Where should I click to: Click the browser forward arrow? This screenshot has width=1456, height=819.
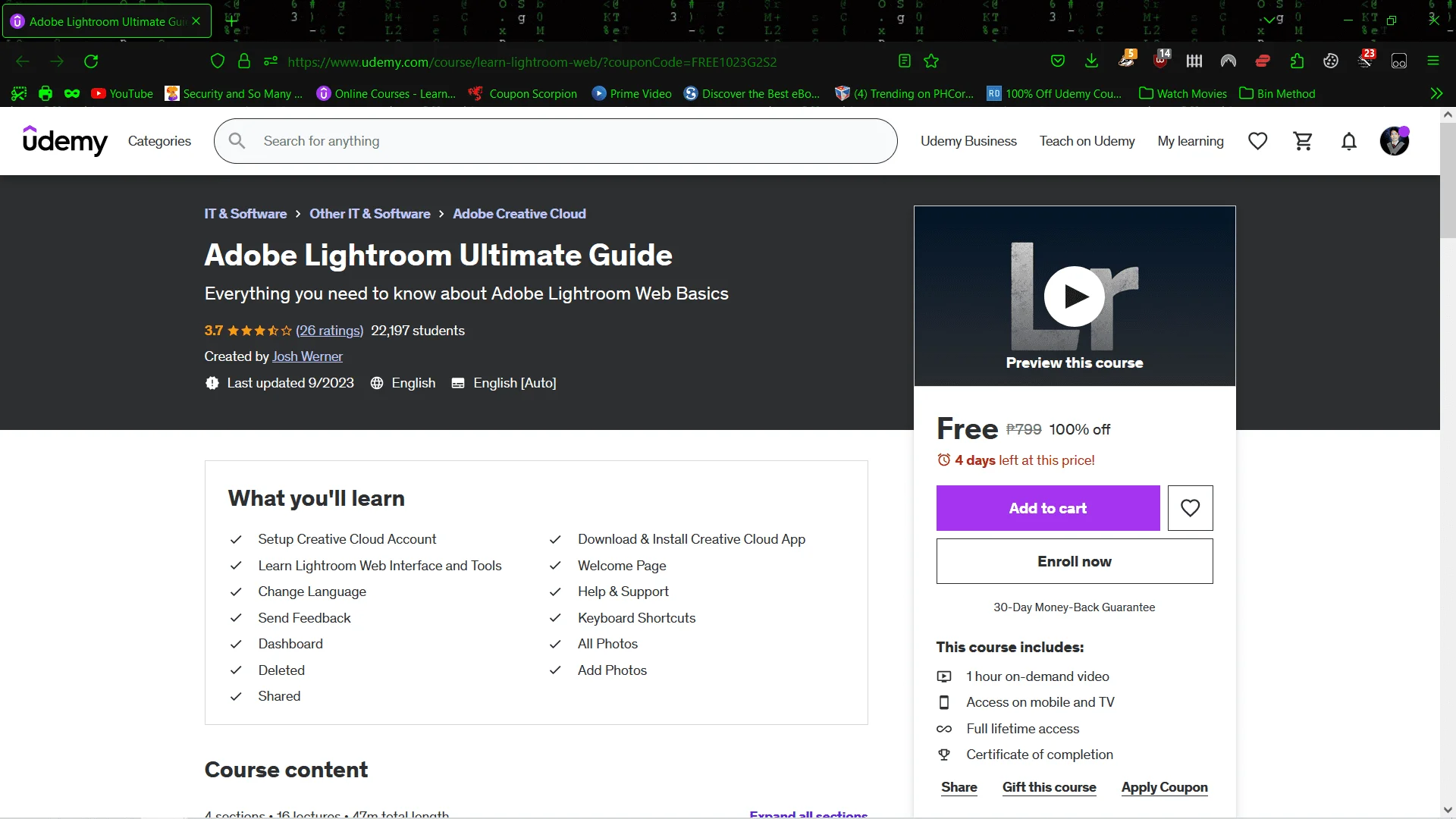point(57,61)
